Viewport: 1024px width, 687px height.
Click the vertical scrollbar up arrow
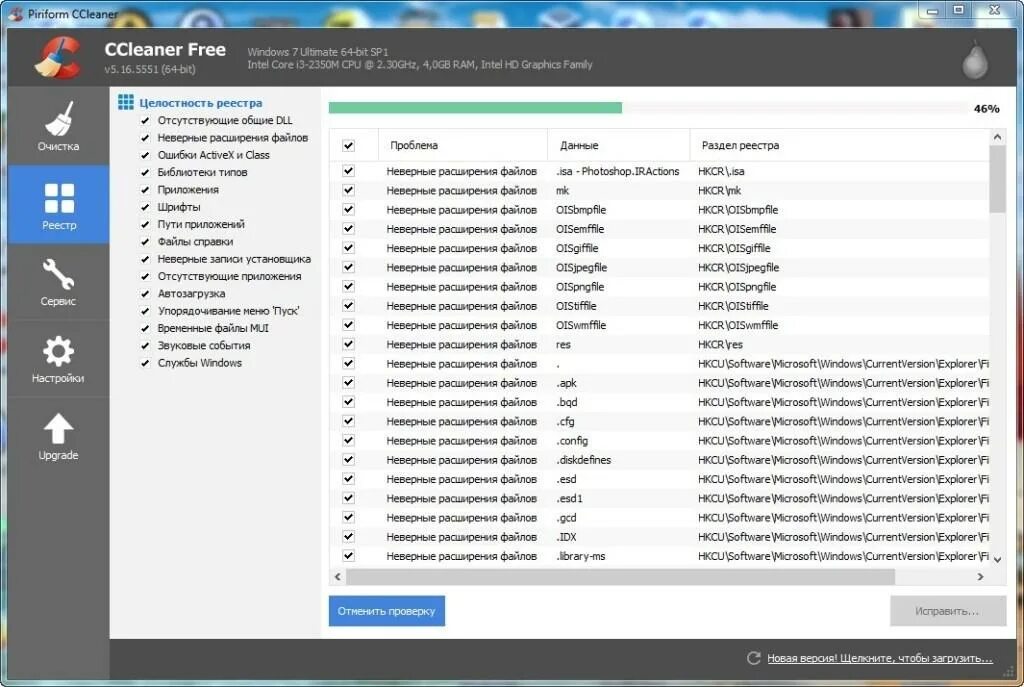pos(997,137)
